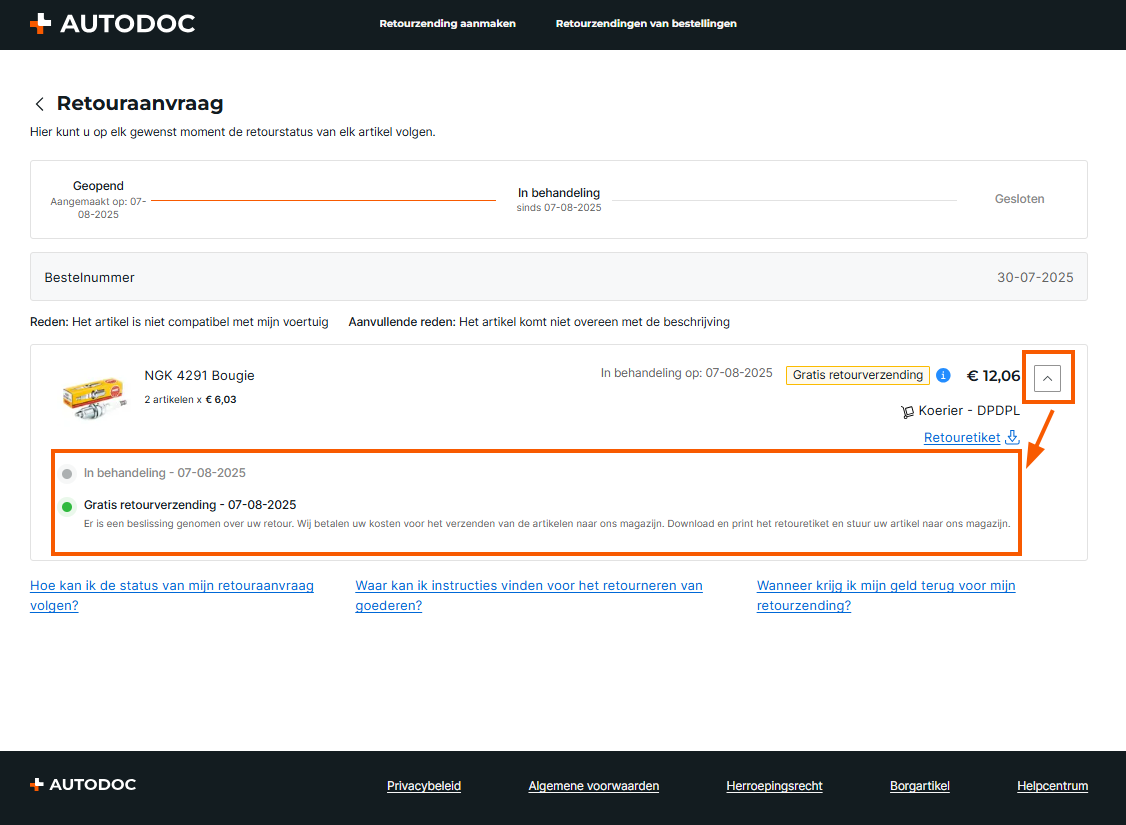The height and width of the screenshot is (825, 1126).
Task: Open Privacybeleid in footer
Action: 424,786
